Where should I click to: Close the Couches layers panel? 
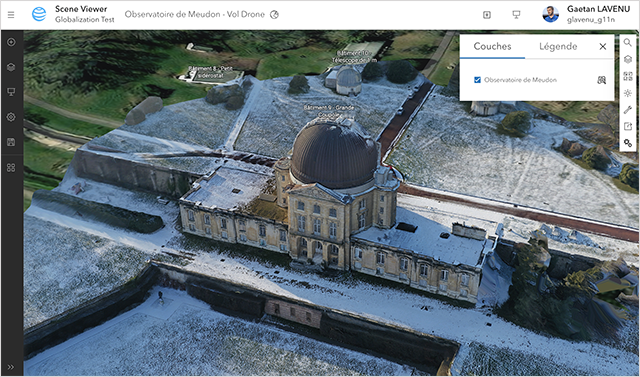point(602,47)
